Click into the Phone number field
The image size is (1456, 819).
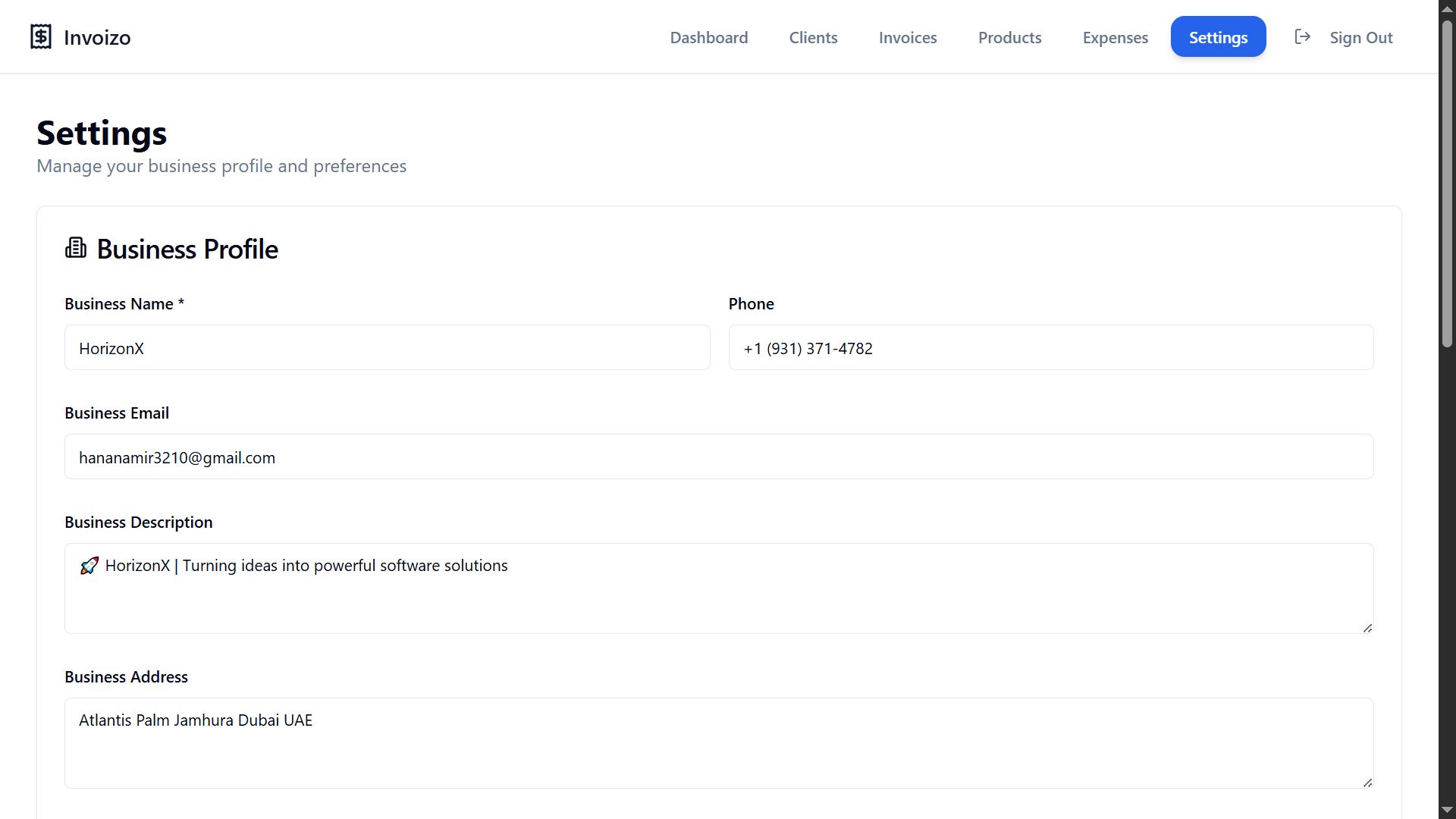point(1050,348)
